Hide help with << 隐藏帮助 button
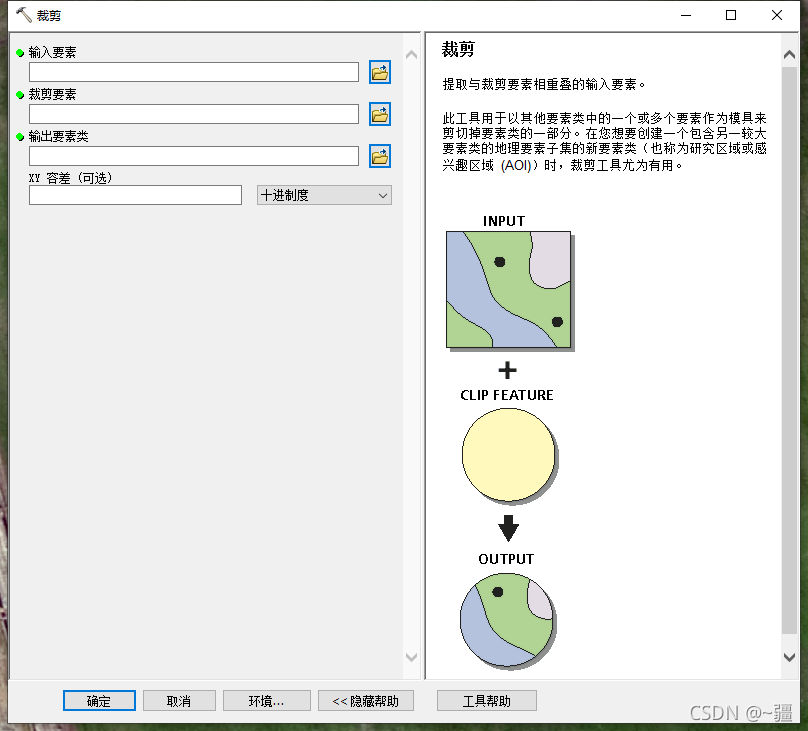This screenshot has height=731, width=808. pos(366,701)
